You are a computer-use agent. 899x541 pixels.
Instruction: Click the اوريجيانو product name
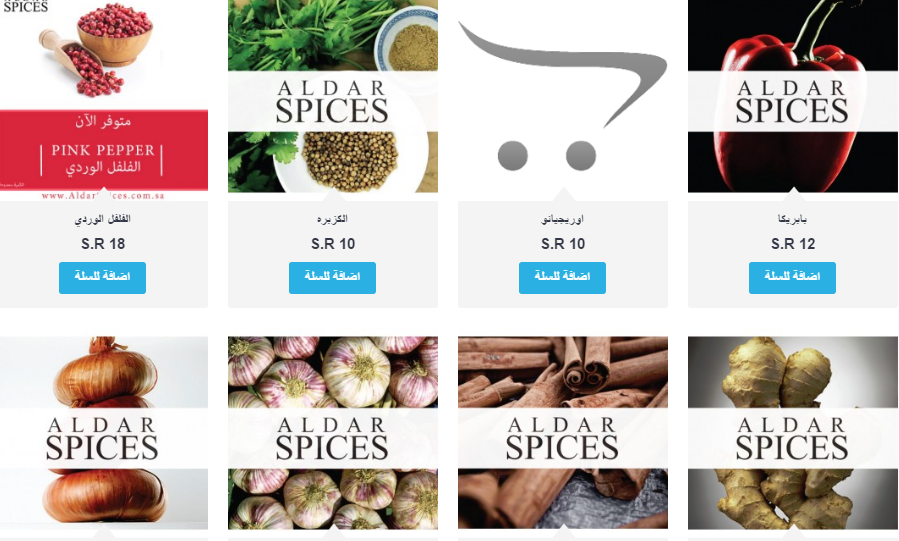(x=562, y=219)
